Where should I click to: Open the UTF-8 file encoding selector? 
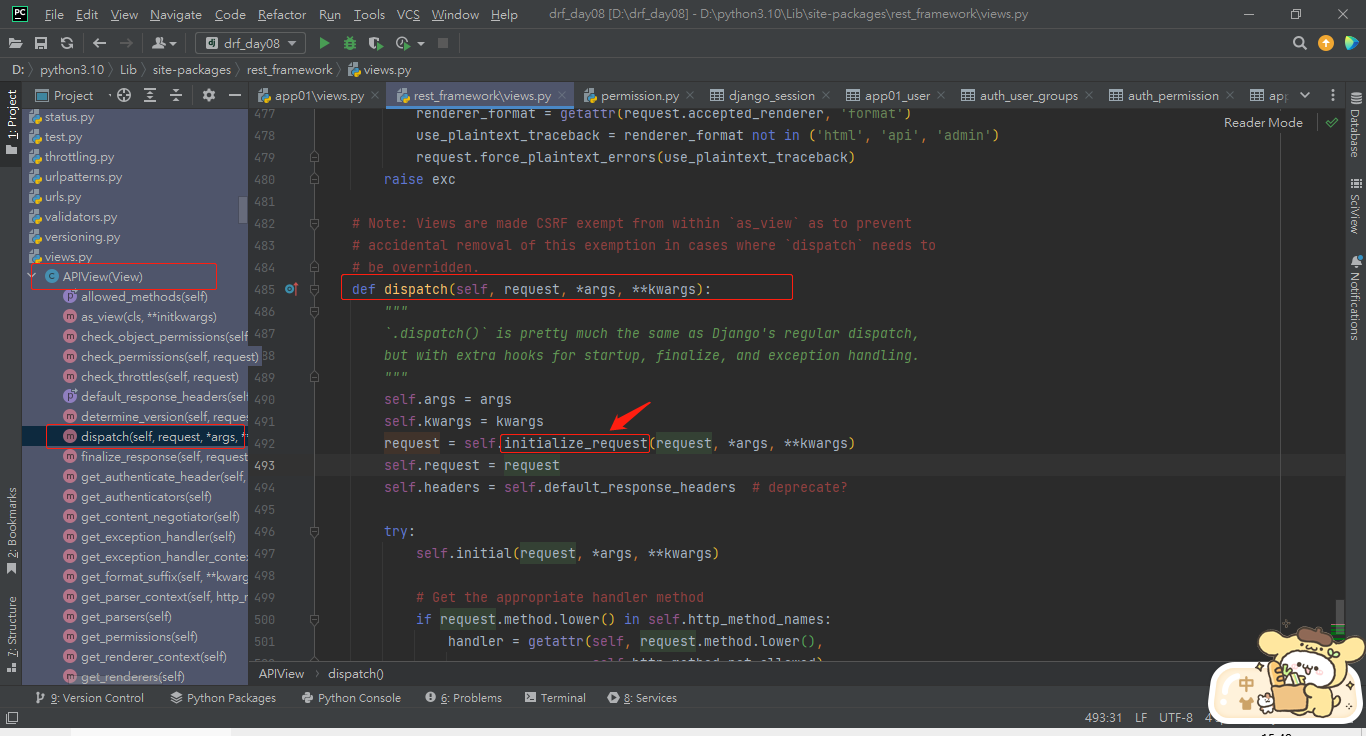pyautogui.click(x=1176, y=718)
